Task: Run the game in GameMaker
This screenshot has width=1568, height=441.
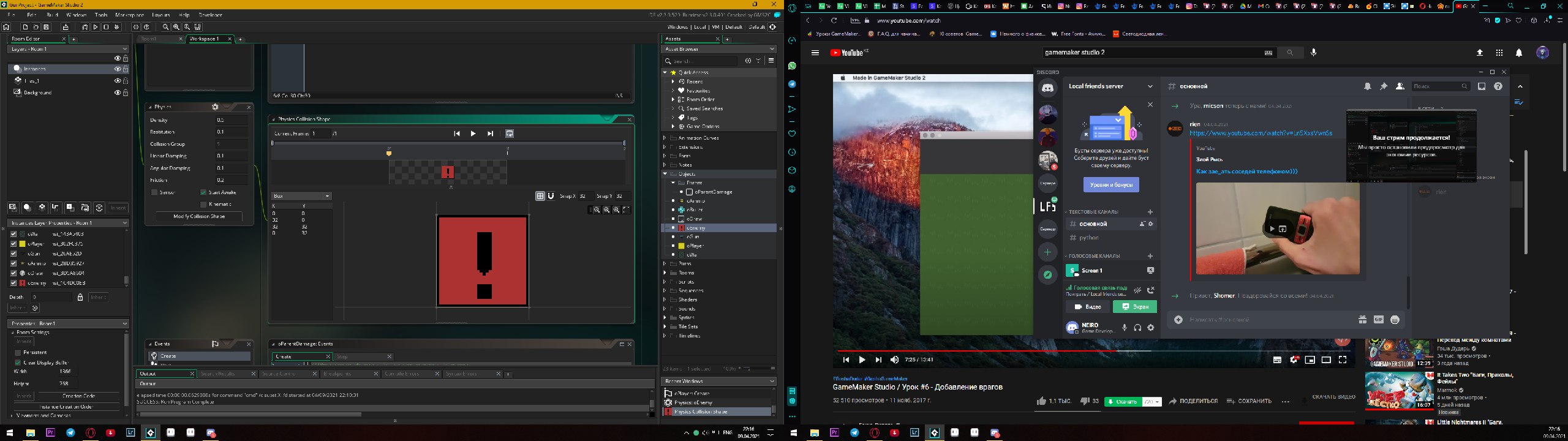Action: coord(95,27)
